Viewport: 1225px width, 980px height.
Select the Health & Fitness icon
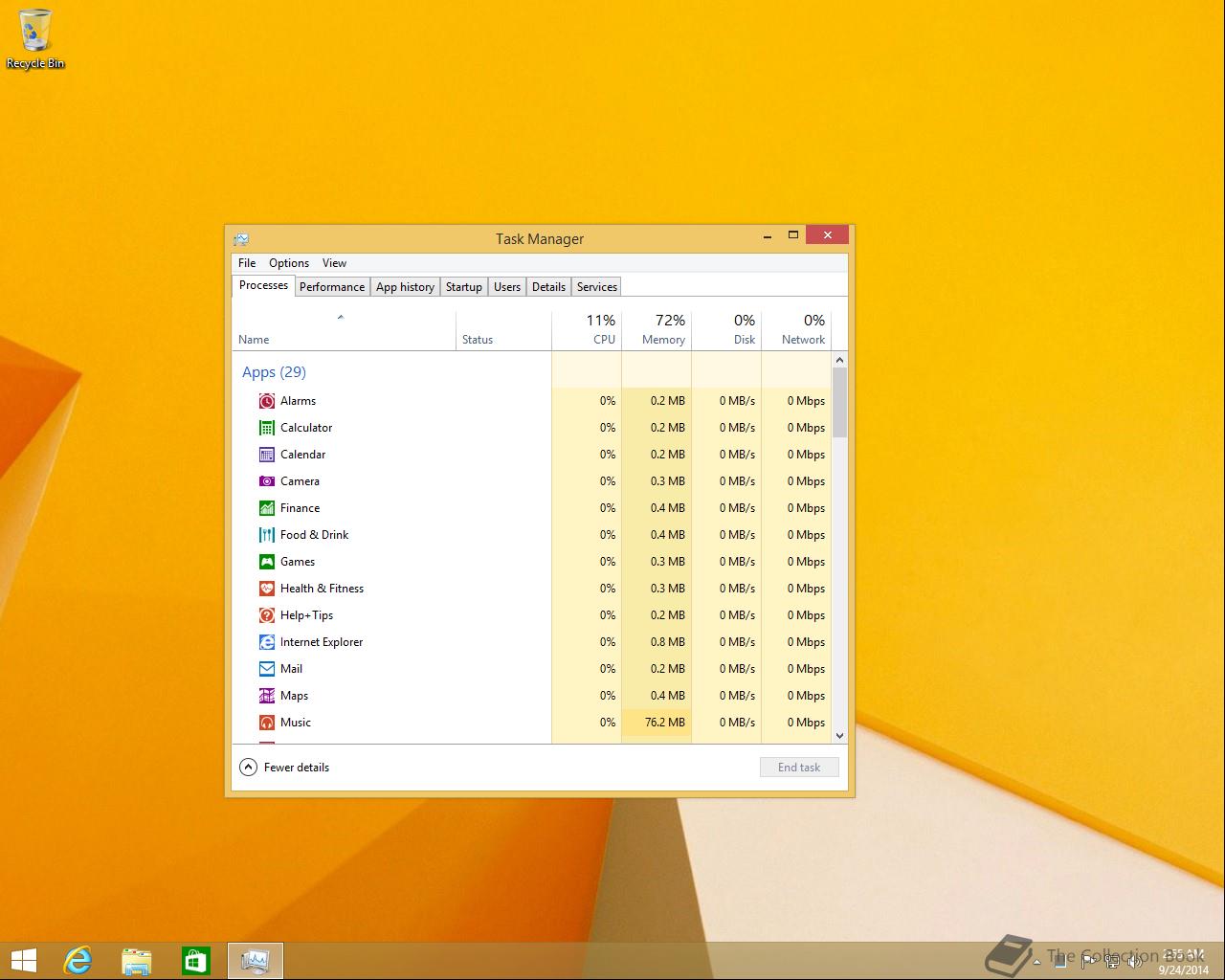click(267, 589)
